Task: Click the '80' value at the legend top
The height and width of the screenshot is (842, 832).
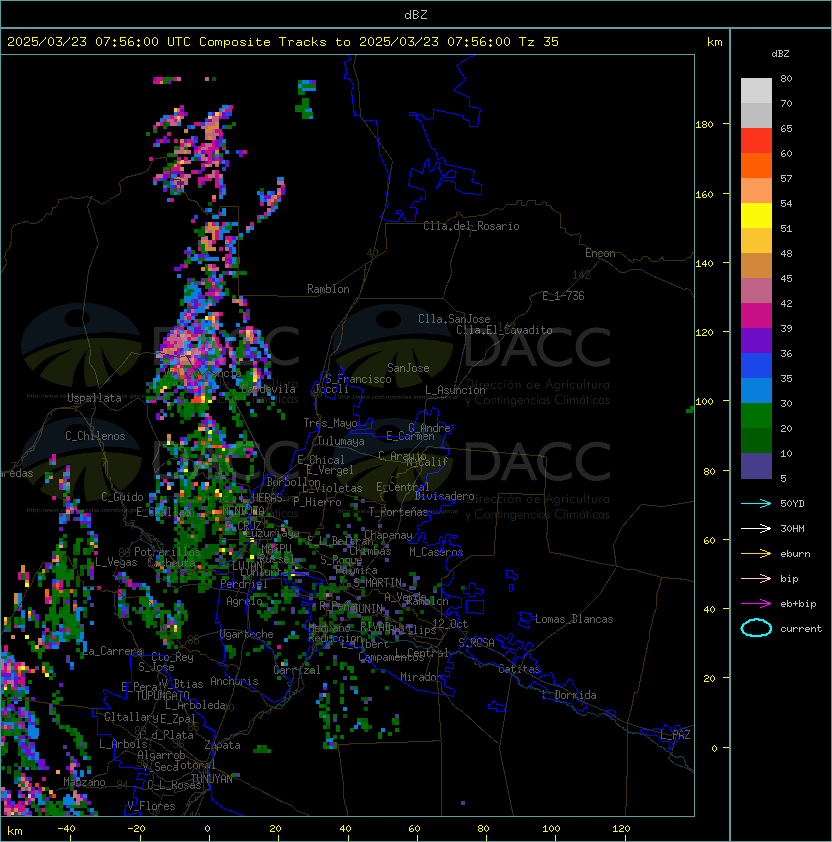Action: coord(786,78)
